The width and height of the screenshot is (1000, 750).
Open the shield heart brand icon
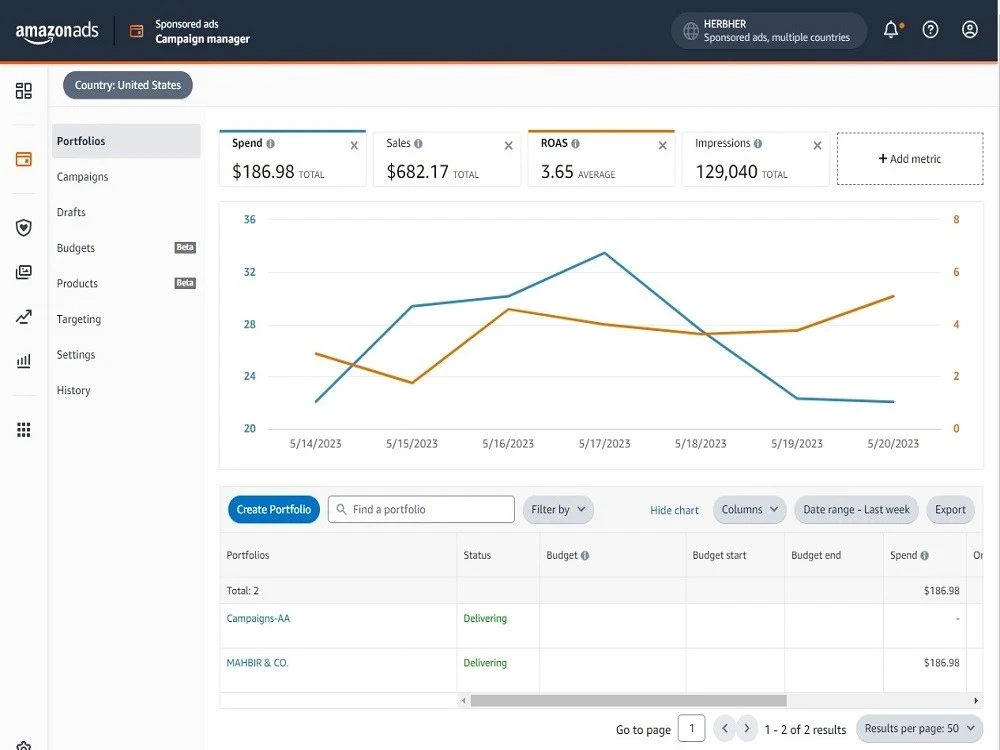24,228
